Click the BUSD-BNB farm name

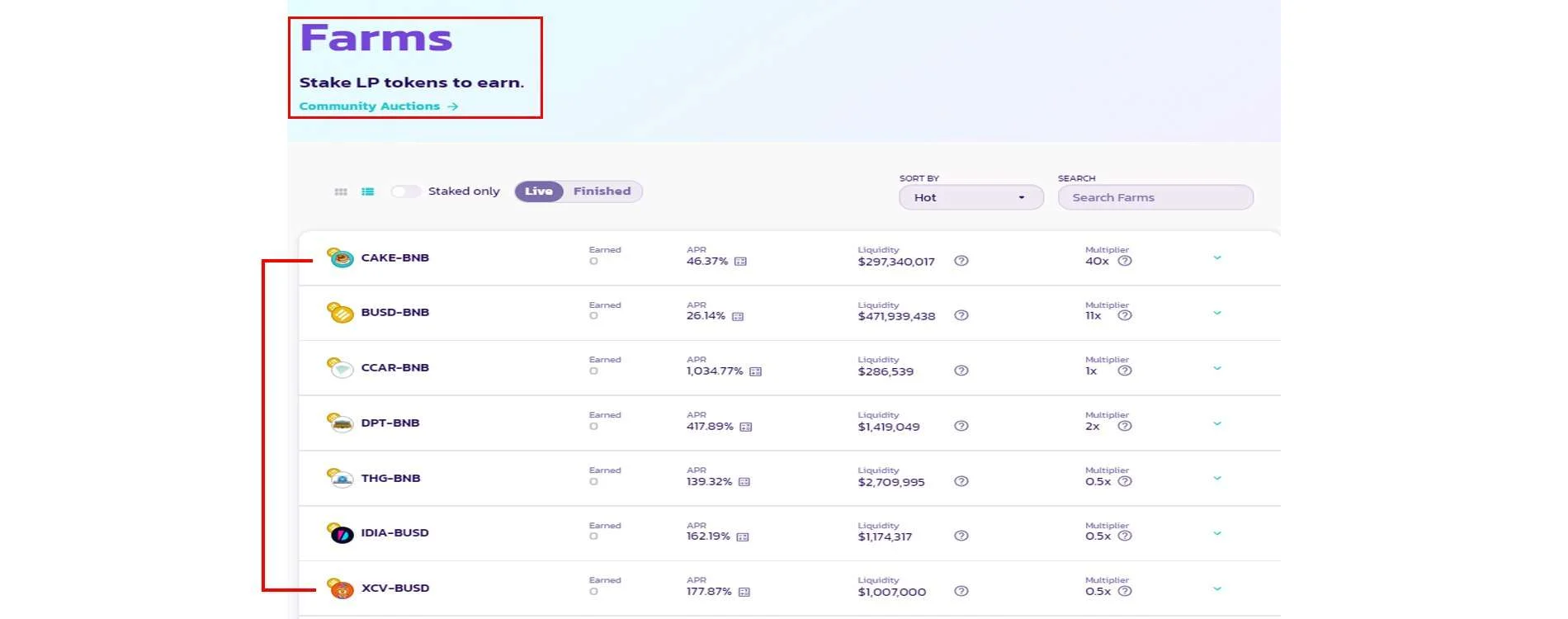pos(394,313)
